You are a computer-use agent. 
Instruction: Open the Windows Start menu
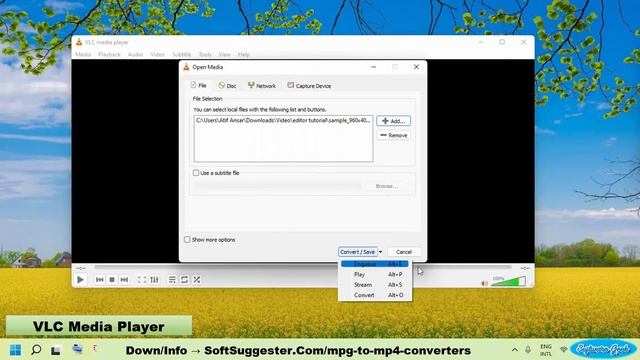tap(16, 350)
